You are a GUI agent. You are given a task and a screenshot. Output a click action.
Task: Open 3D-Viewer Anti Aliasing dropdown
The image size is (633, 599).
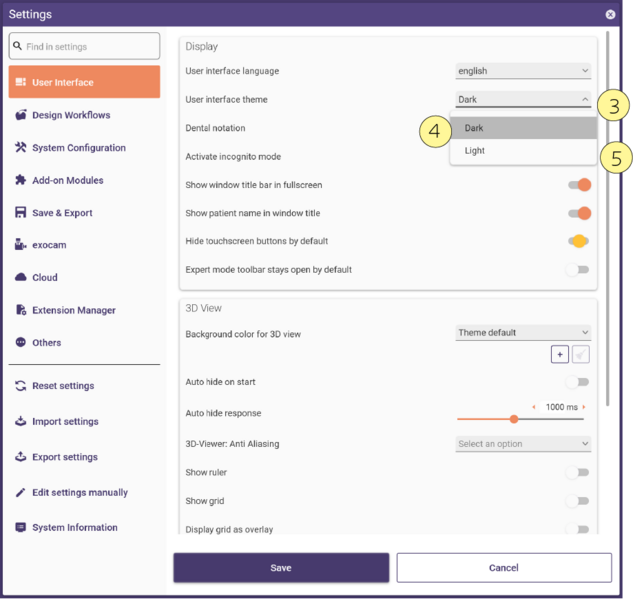tap(523, 444)
